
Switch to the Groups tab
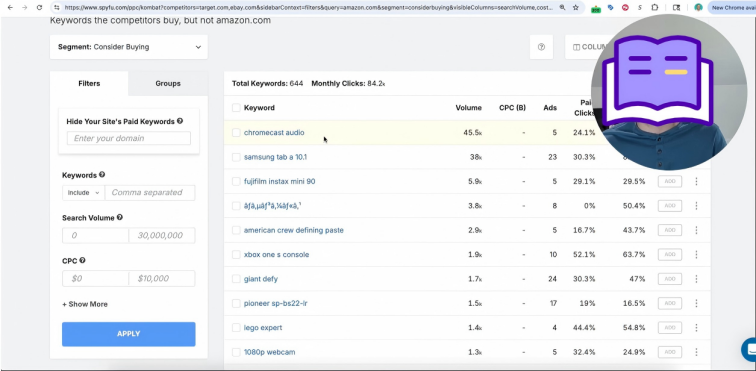point(168,83)
